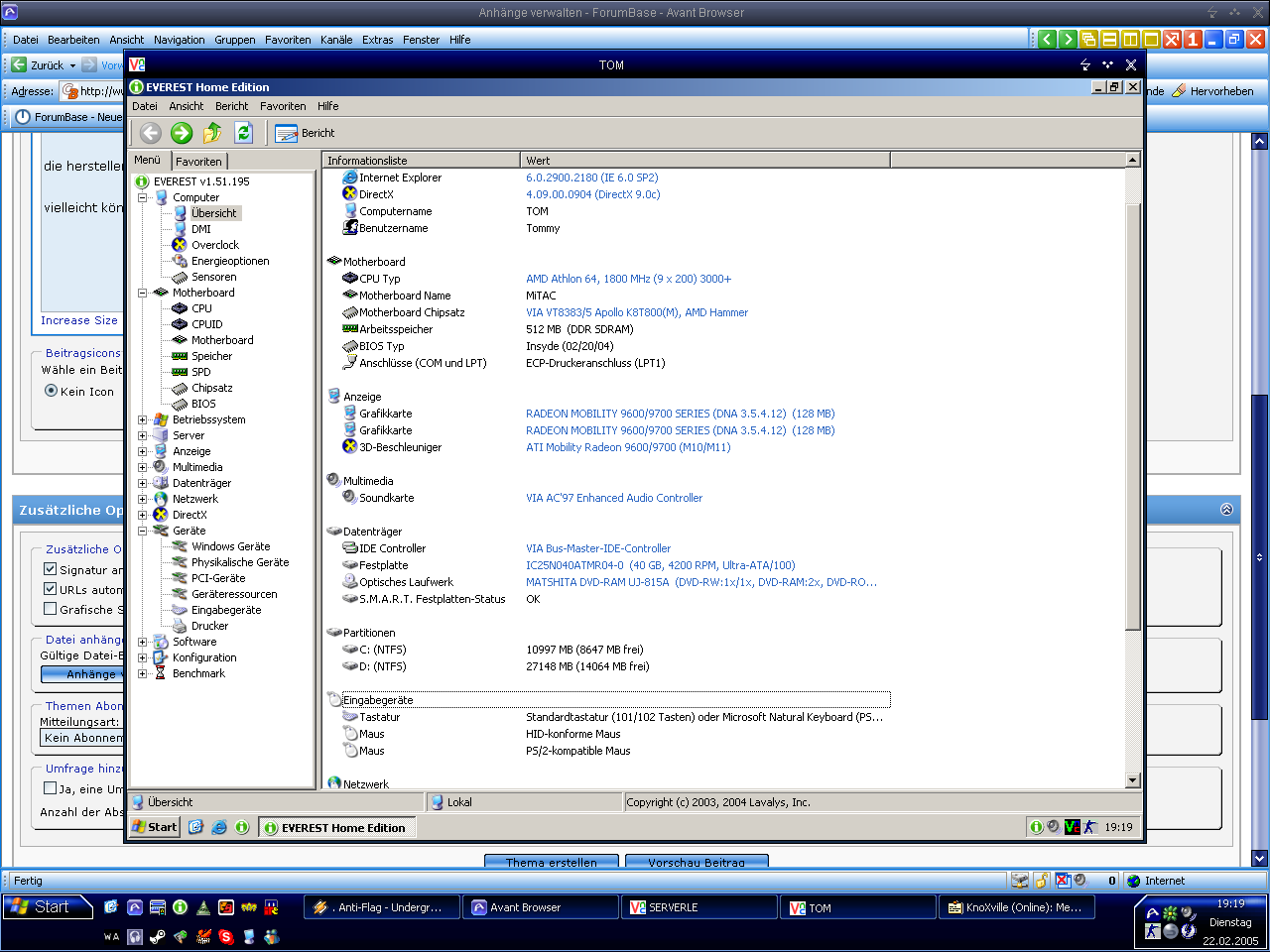
Task: Select DMI tree item
Action: tap(201, 229)
